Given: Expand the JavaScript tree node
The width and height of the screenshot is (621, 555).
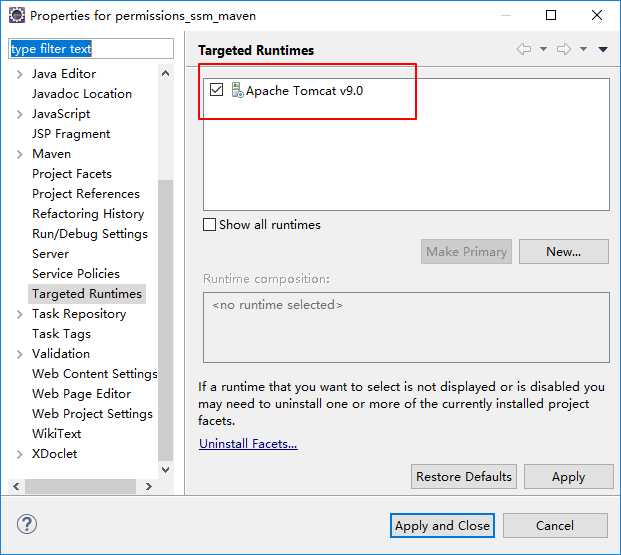Looking at the screenshot, I should click(20, 114).
